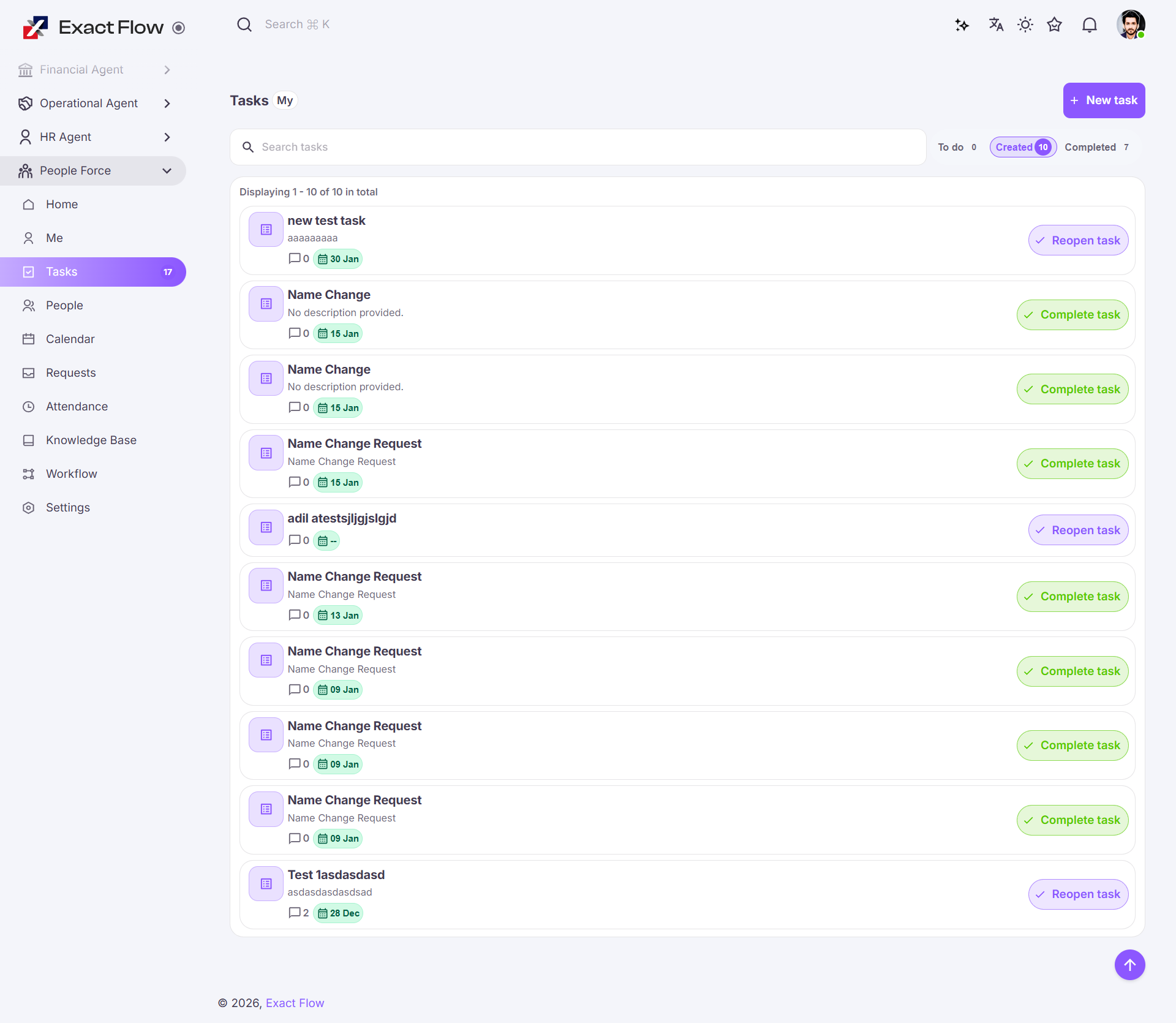Open the notifications bell
This screenshot has width=1176, height=1023.
[1089, 25]
